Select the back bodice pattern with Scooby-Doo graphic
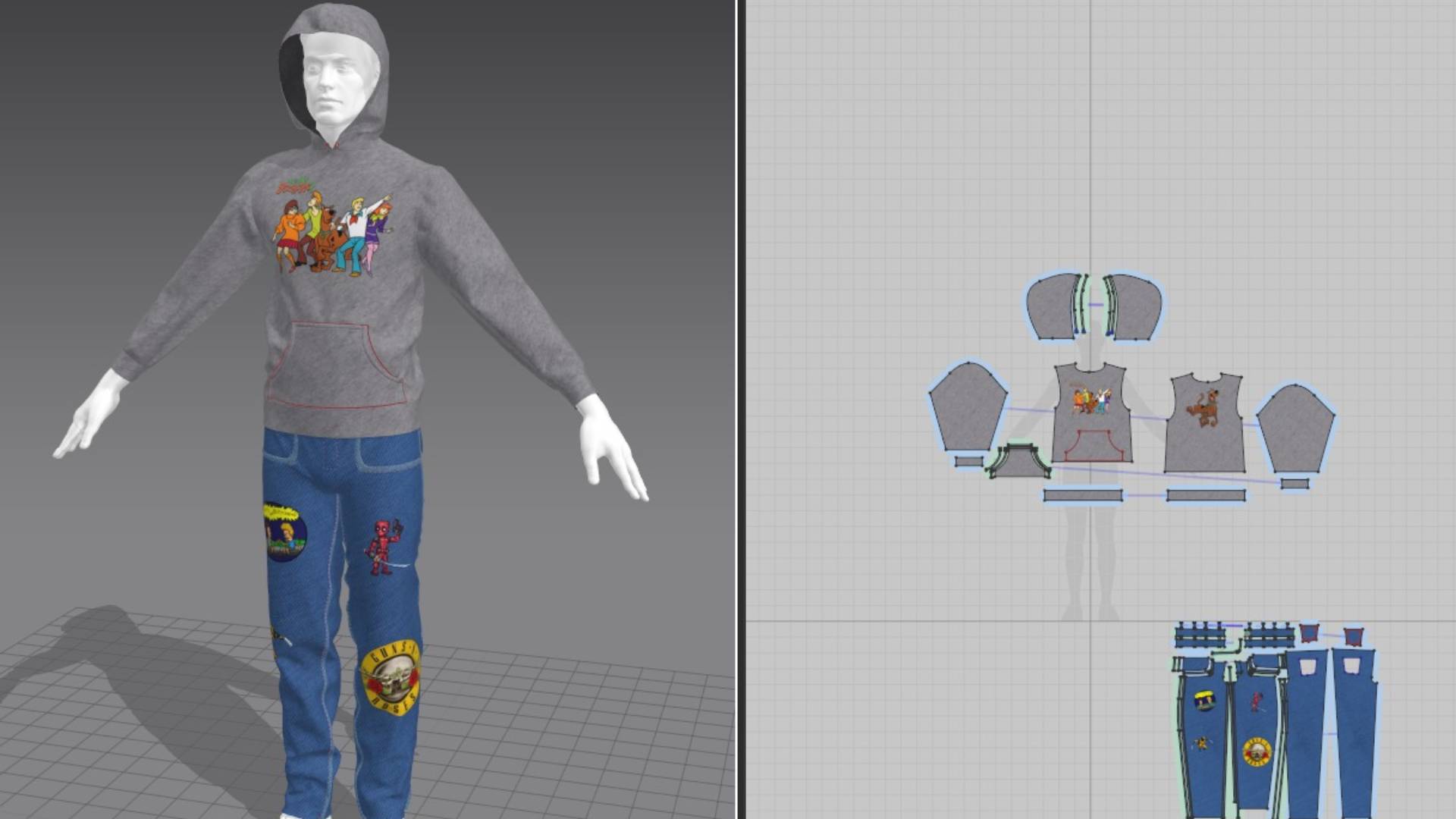1456x819 pixels. (1204, 447)
